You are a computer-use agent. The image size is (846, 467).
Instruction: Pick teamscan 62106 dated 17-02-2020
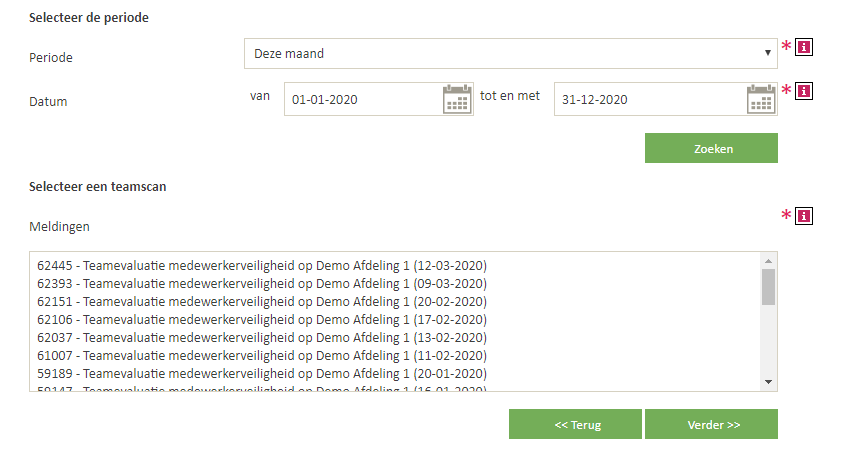[262, 320]
